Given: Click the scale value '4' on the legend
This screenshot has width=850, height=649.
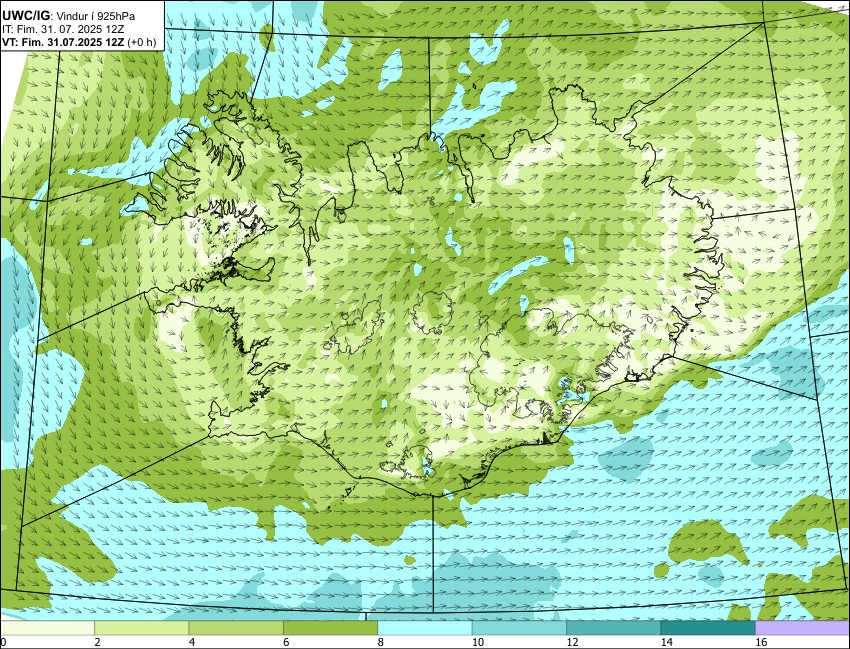Looking at the screenshot, I should [x=192, y=642].
